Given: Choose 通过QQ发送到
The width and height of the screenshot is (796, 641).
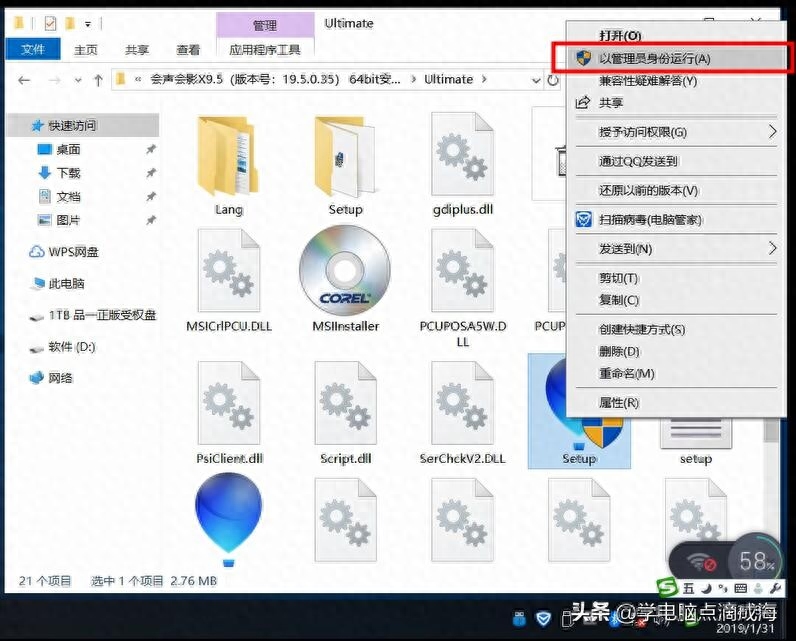Looking at the screenshot, I should (x=675, y=161).
